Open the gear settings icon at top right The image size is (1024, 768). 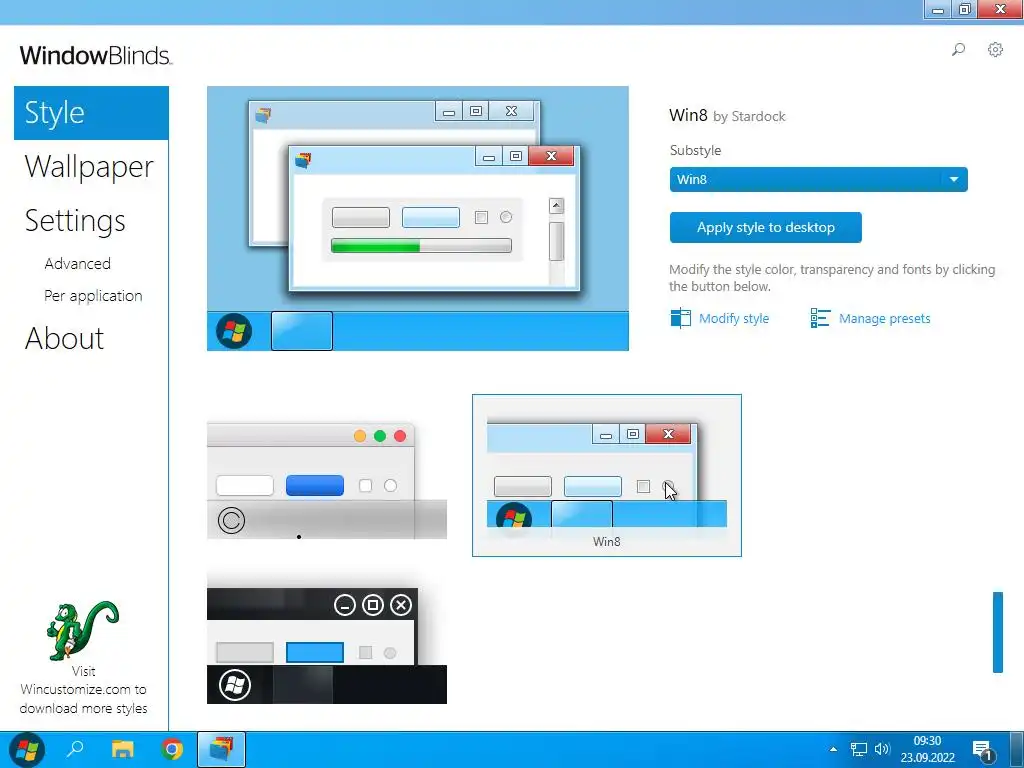point(995,50)
